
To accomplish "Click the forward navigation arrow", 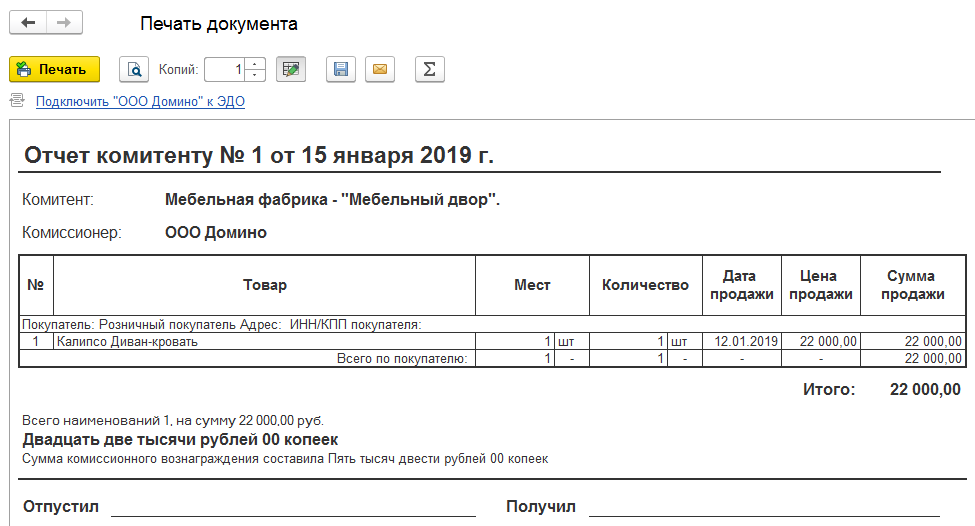I will (64, 23).
